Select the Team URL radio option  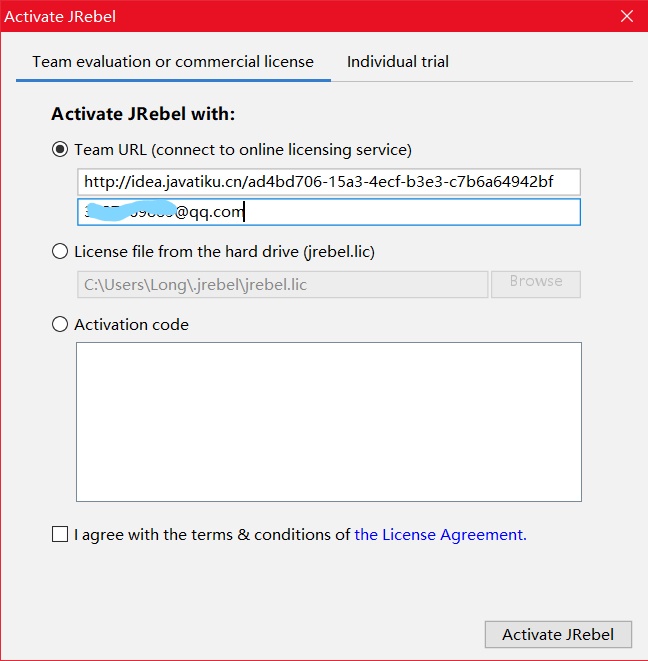[60, 149]
